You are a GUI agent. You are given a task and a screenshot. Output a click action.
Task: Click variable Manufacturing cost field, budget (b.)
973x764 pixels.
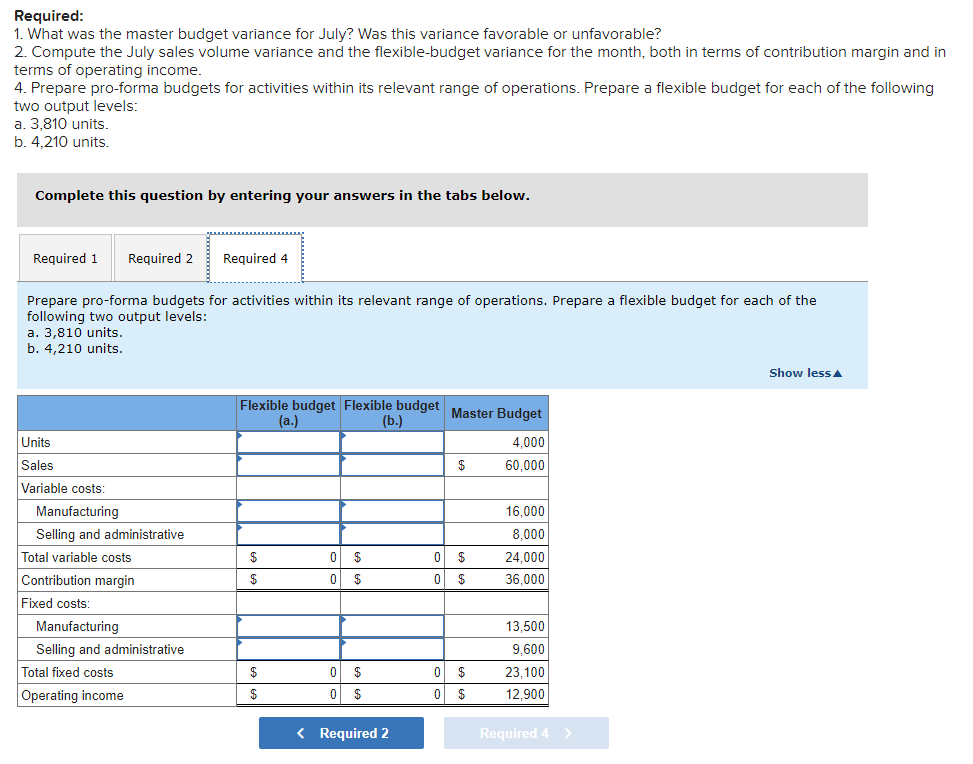point(392,511)
